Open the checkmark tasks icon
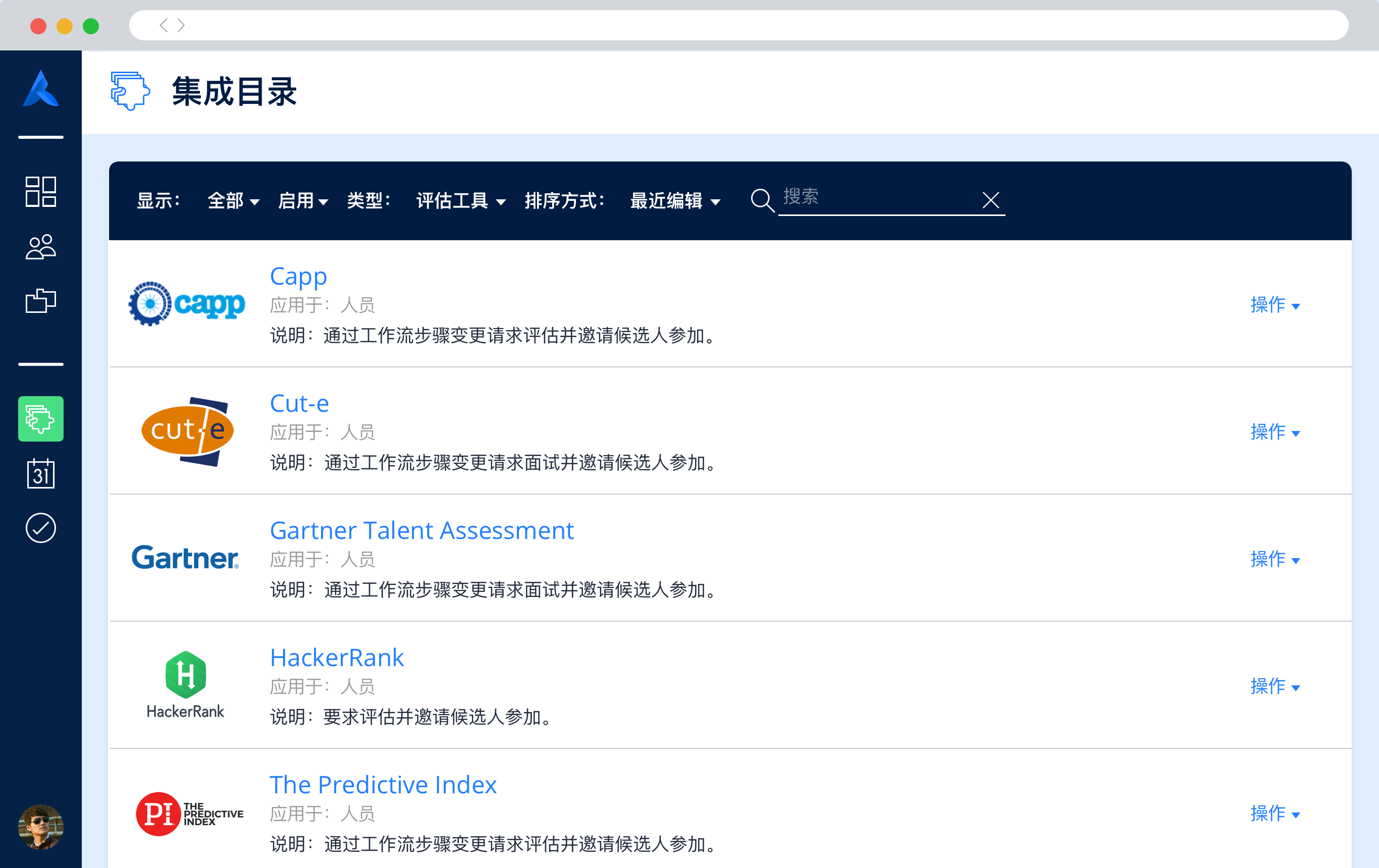The image size is (1379, 868). 41,527
